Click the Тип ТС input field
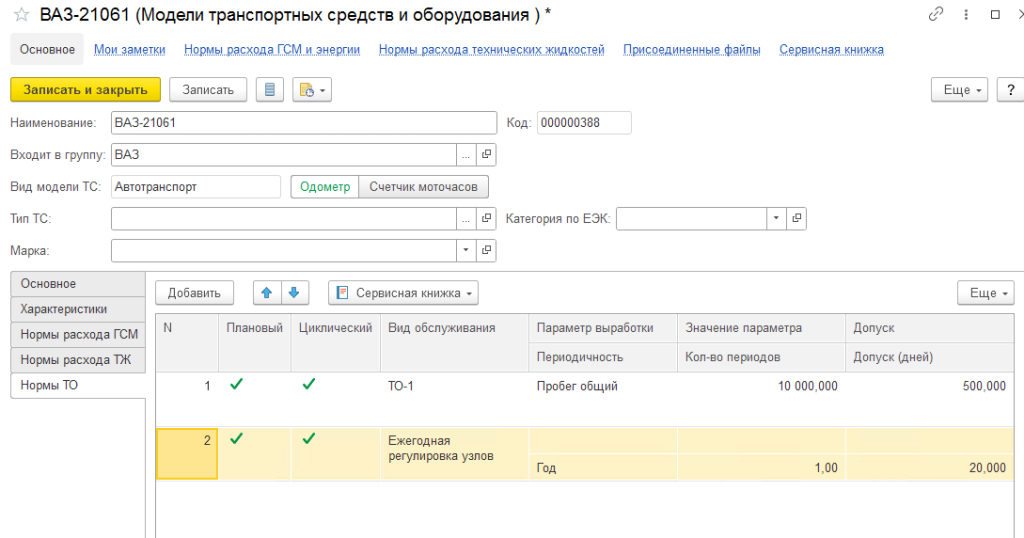 pos(283,219)
